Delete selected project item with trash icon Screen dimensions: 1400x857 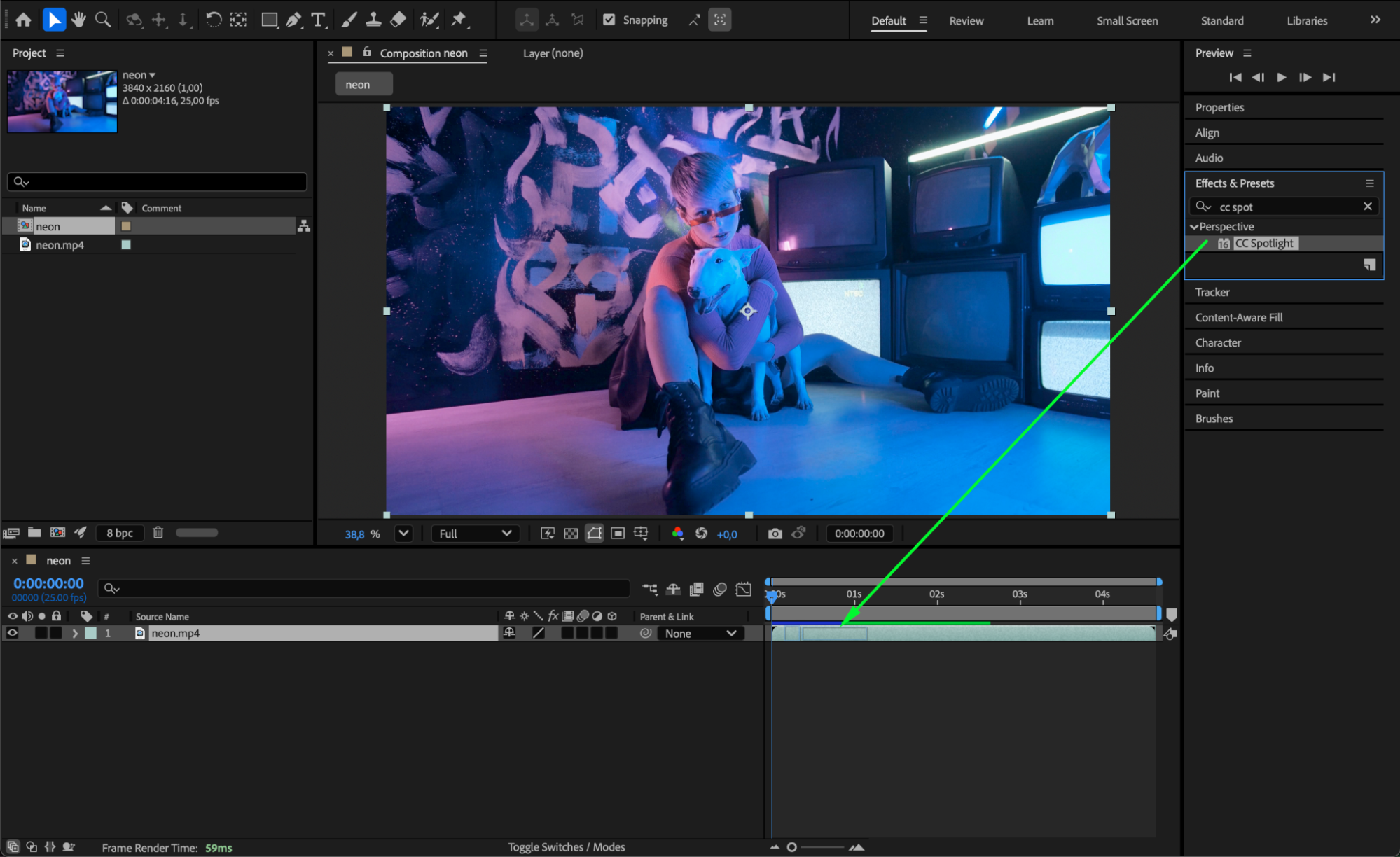158,532
